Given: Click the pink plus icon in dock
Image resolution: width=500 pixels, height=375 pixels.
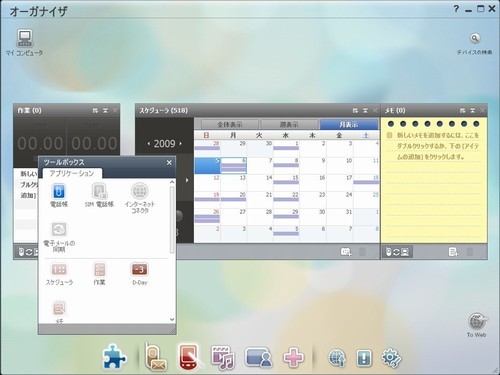Looking at the screenshot, I should click(293, 358).
